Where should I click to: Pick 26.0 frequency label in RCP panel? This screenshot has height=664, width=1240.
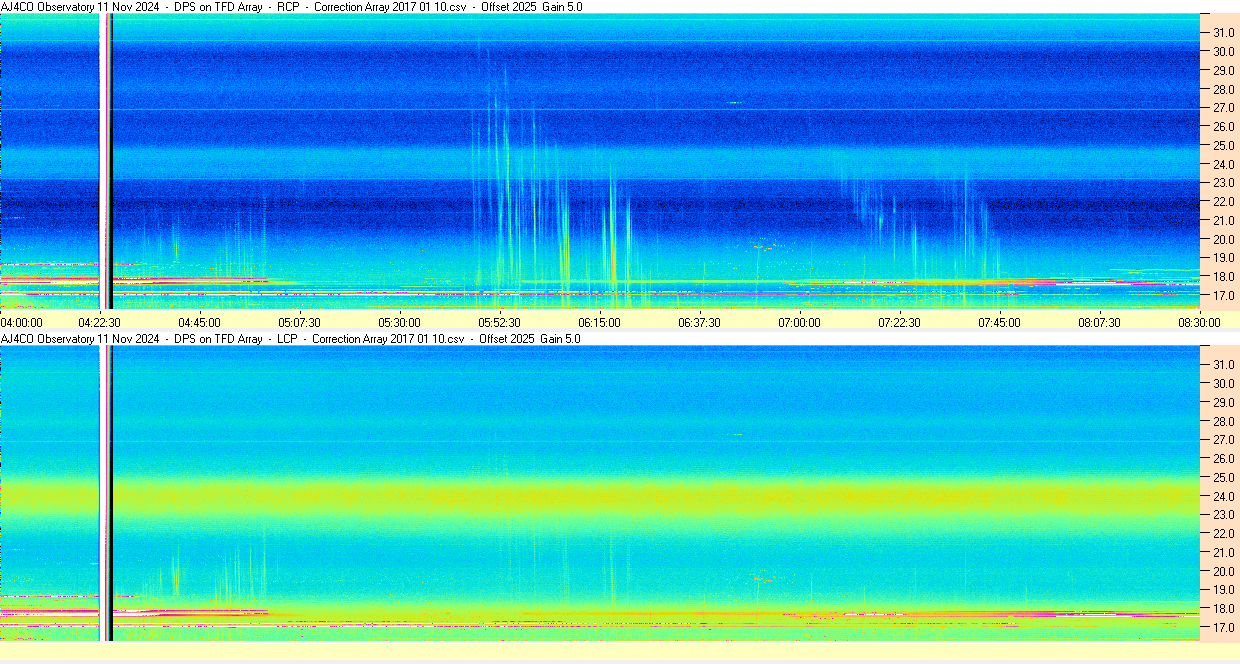1224,127
